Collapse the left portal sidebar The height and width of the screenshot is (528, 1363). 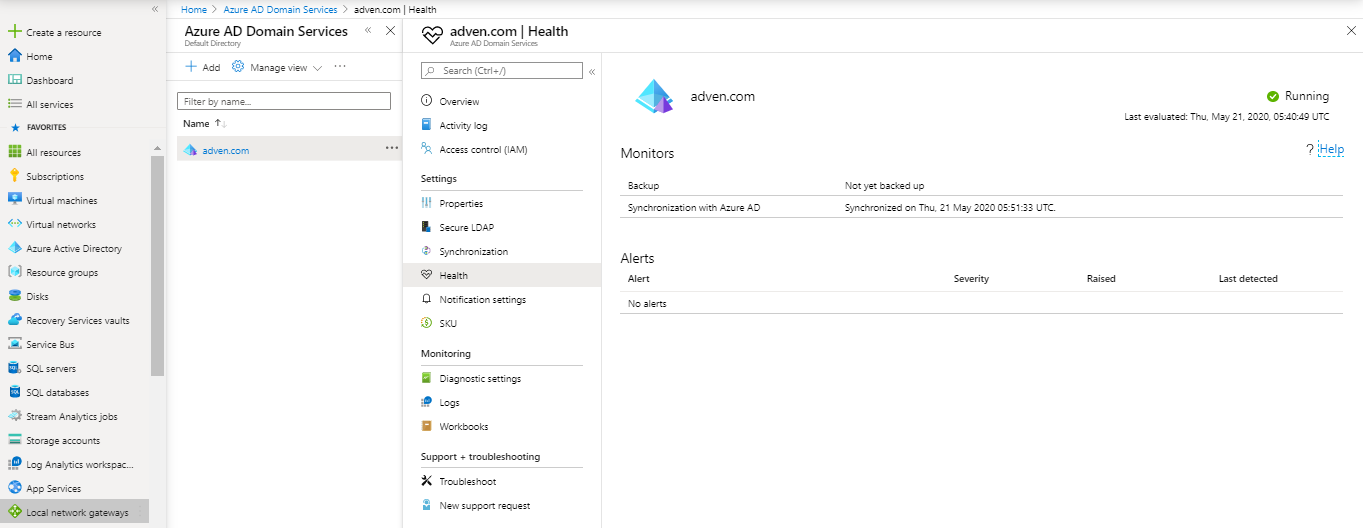click(x=155, y=9)
